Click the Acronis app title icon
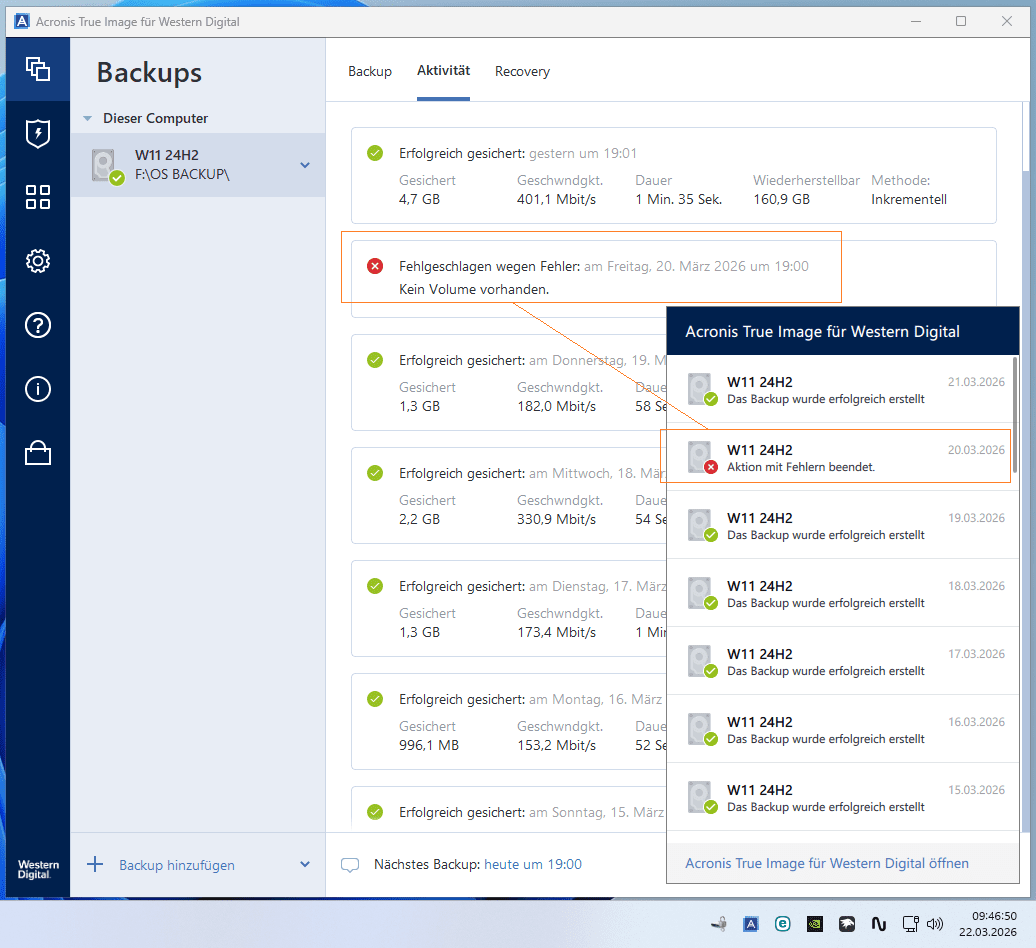Image resolution: width=1036 pixels, height=948 pixels. [x=22, y=21]
